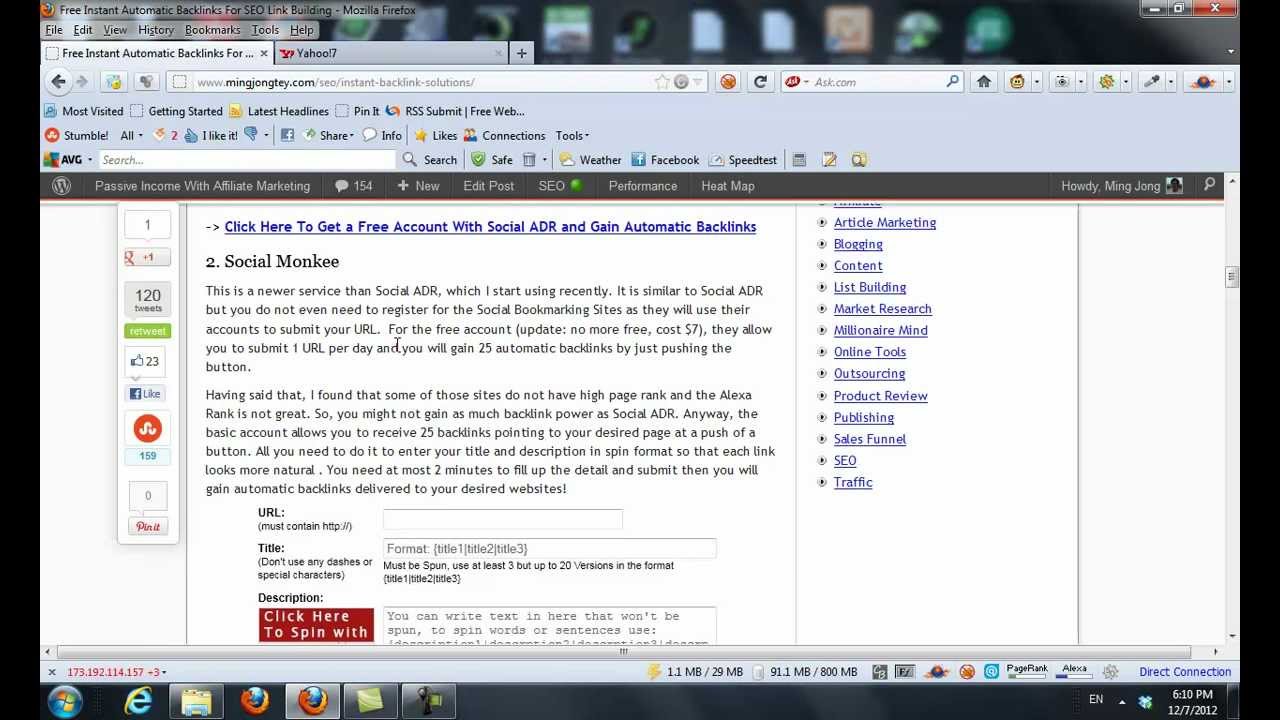The height and width of the screenshot is (720, 1280).
Task: Open the Most Visited bookmarks item
Action: click(84, 111)
